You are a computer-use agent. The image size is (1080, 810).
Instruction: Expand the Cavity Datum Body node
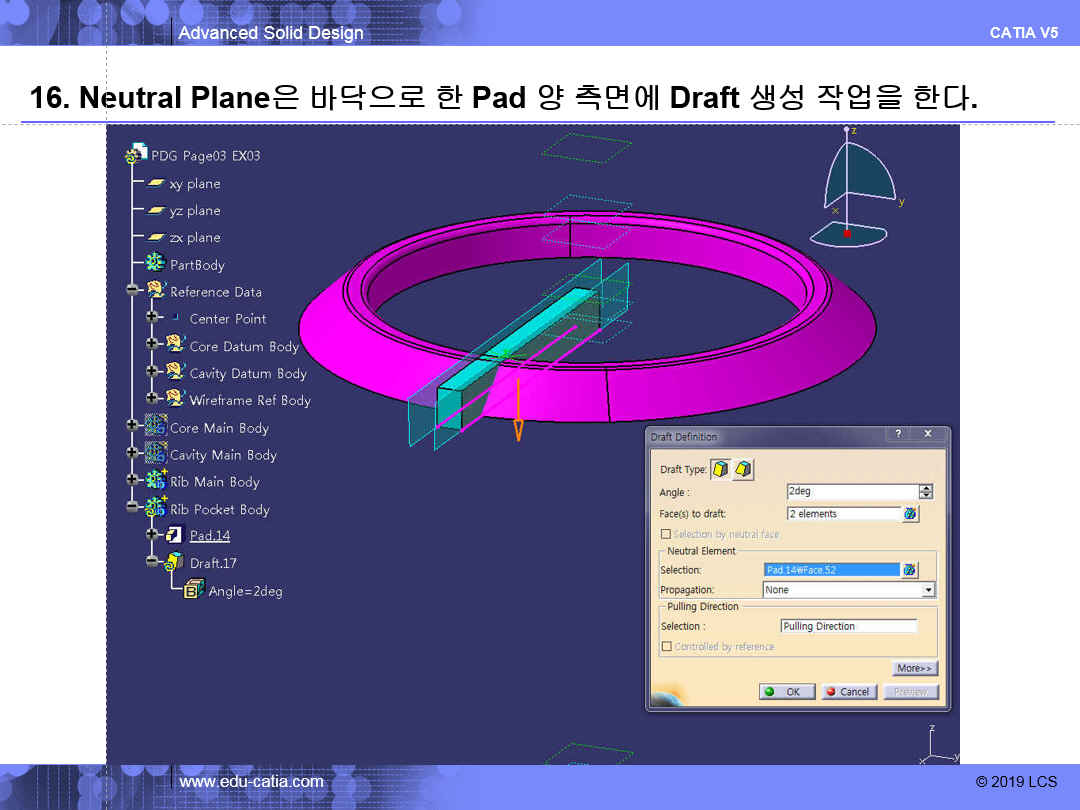click(152, 372)
